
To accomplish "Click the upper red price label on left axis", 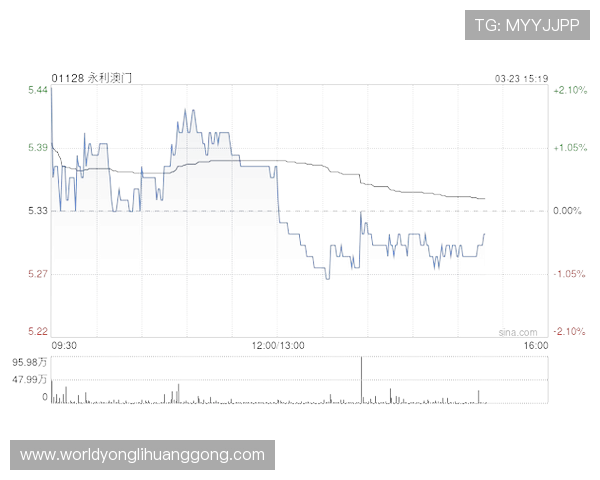I will (x=38, y=272).
